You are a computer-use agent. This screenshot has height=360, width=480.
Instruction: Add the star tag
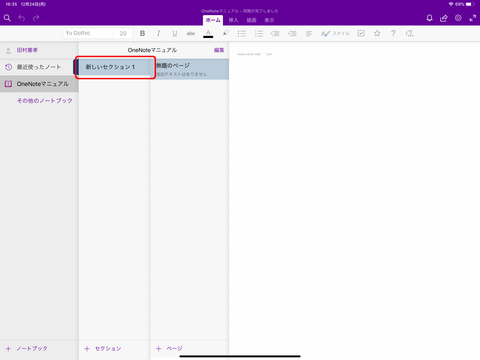pyautogui.click(x=377, y=33)
